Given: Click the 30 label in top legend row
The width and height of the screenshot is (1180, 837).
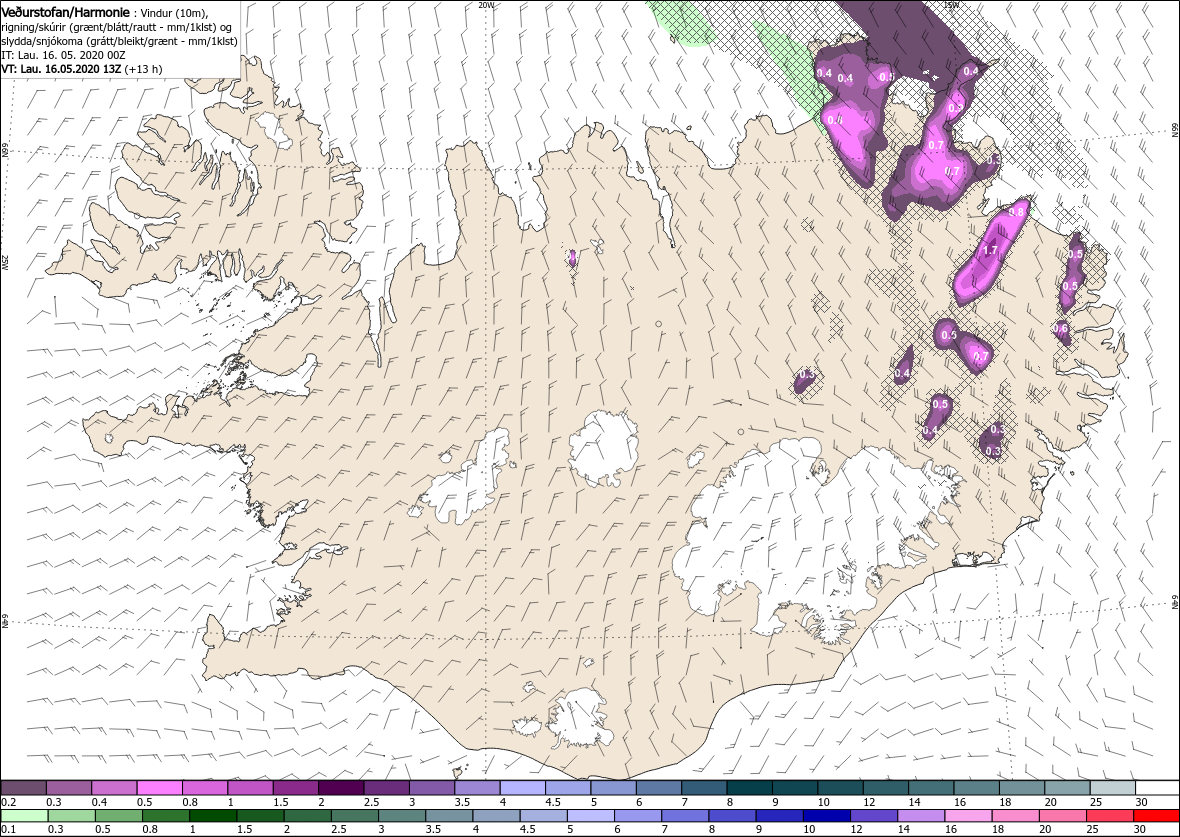Looking at the screenshot, I should coord(1141,802).
